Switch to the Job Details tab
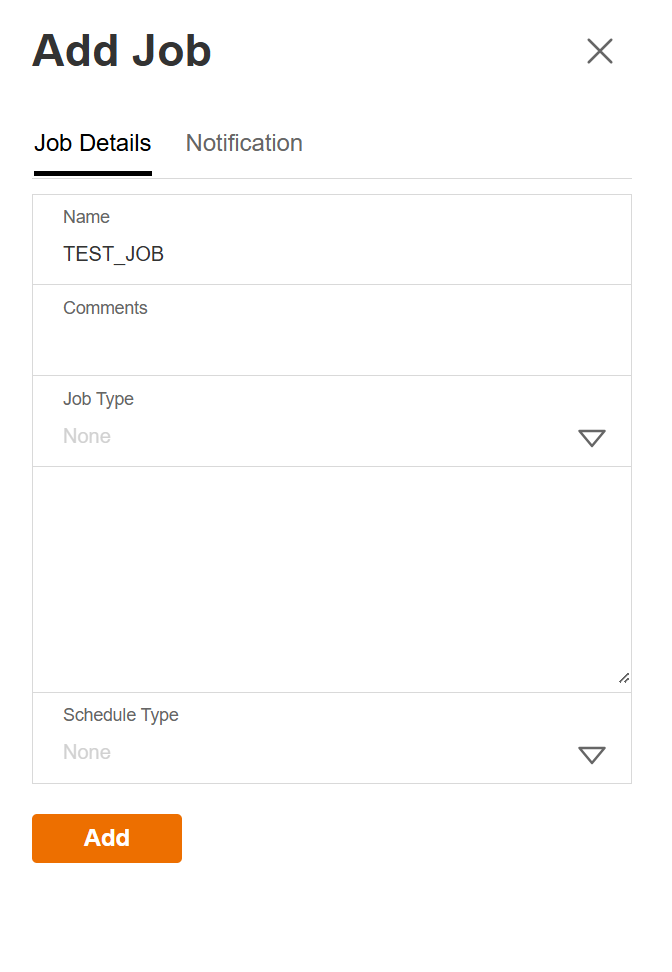This screenshot has width=672, height=972. tap(93, 143)
